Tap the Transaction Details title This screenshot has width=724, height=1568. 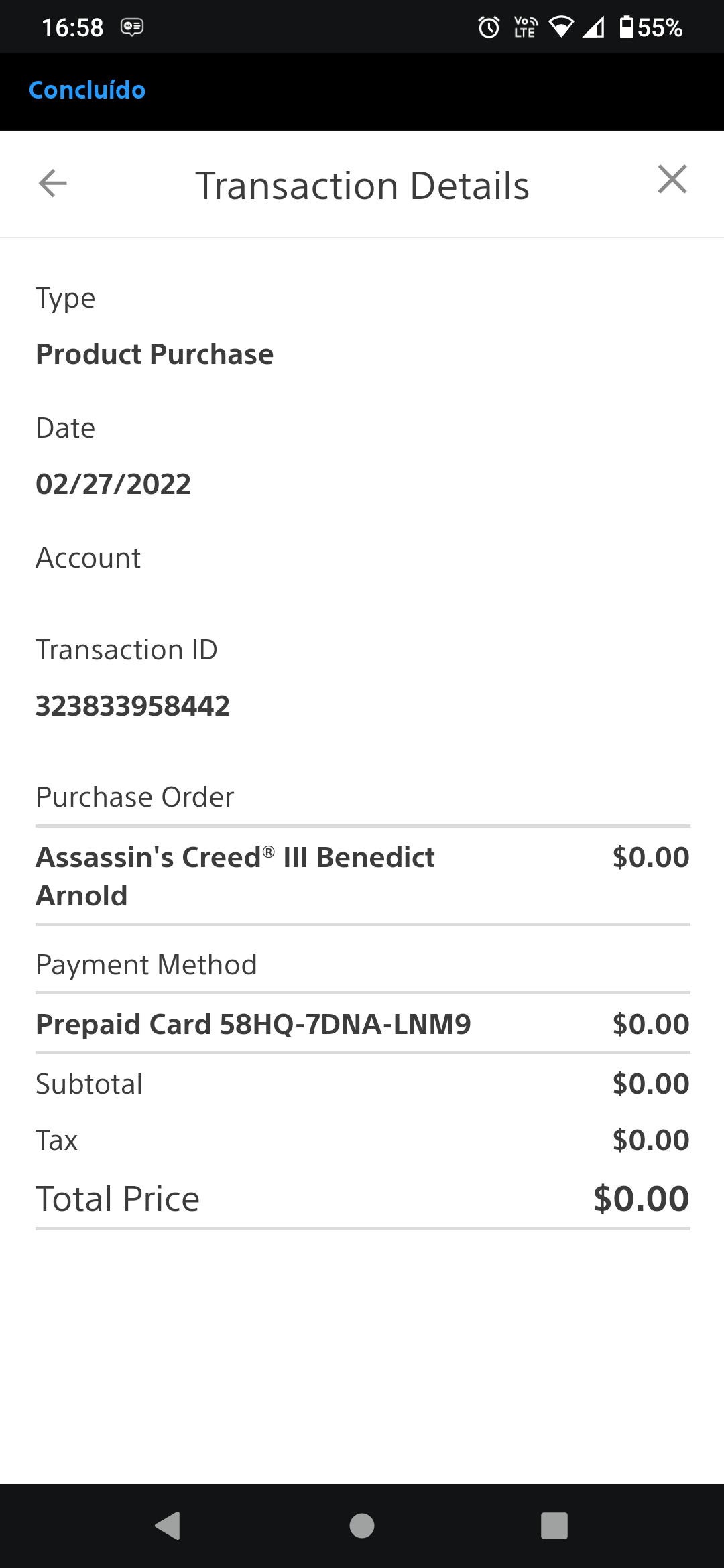[362, 186]
